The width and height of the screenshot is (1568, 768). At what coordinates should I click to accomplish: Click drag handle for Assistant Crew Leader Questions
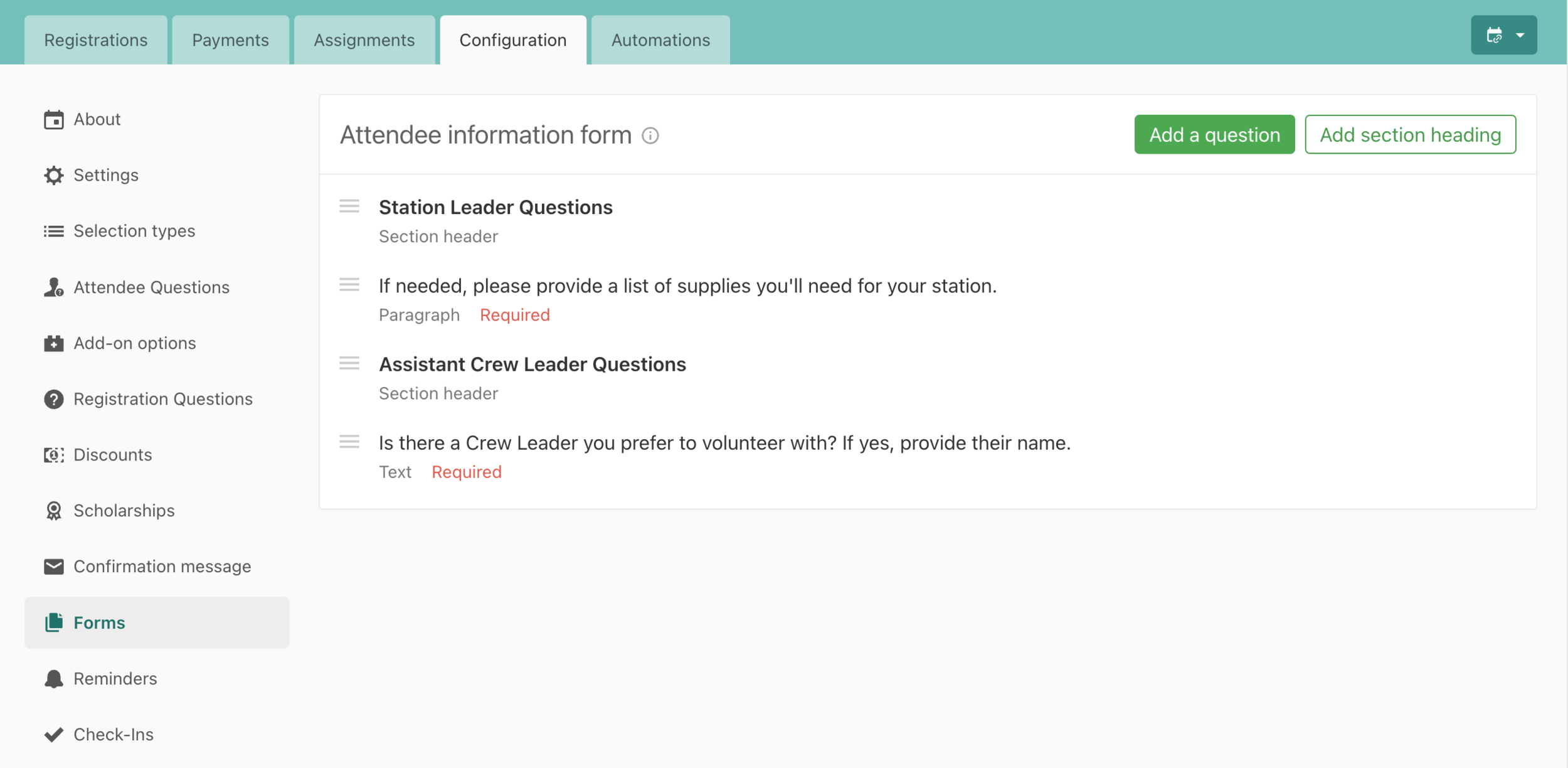coord(349,363)
